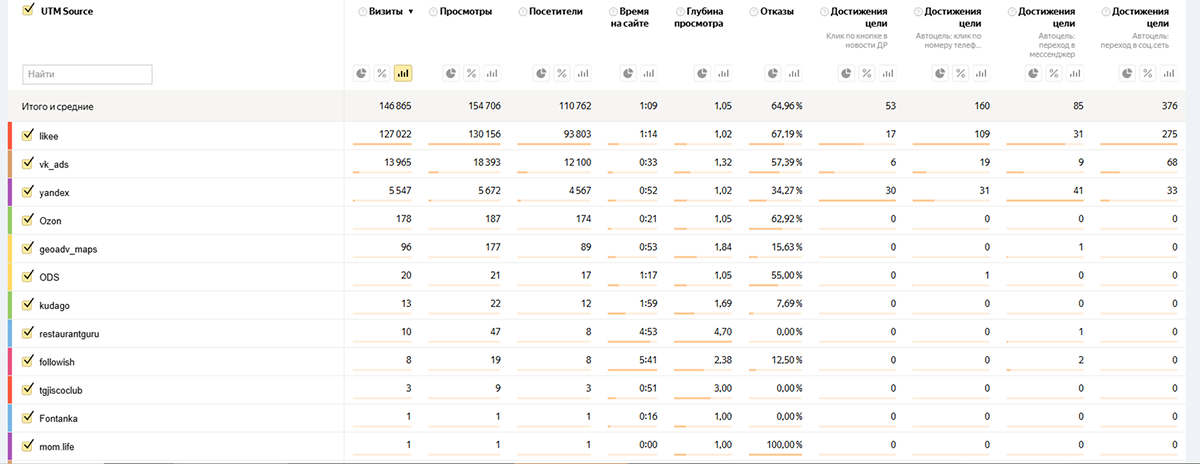Viewport: 1200px width, 464px height.
Task: Select percent icon under 'Клик по кнопке' goal
Action: click(866, 73)
